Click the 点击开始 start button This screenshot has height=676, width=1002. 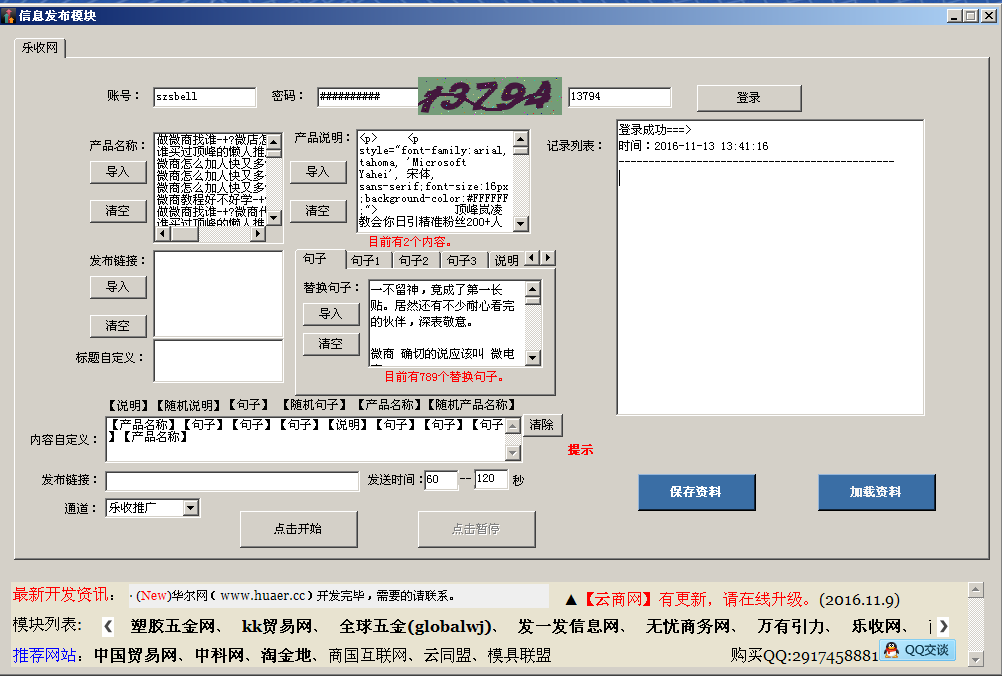[x=298, y=529]
